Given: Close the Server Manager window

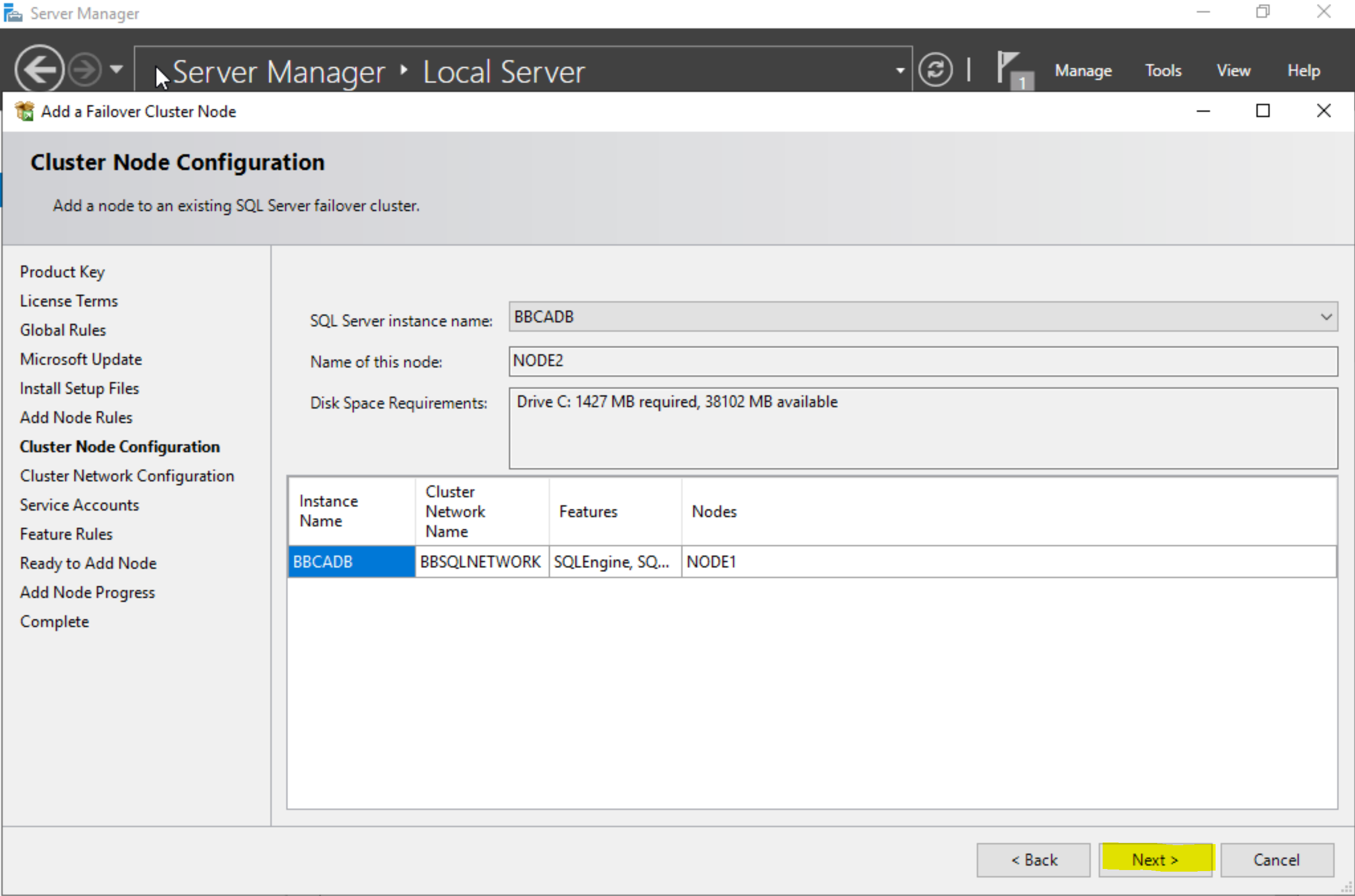Looking at the screenshot, I should 1324,12.
